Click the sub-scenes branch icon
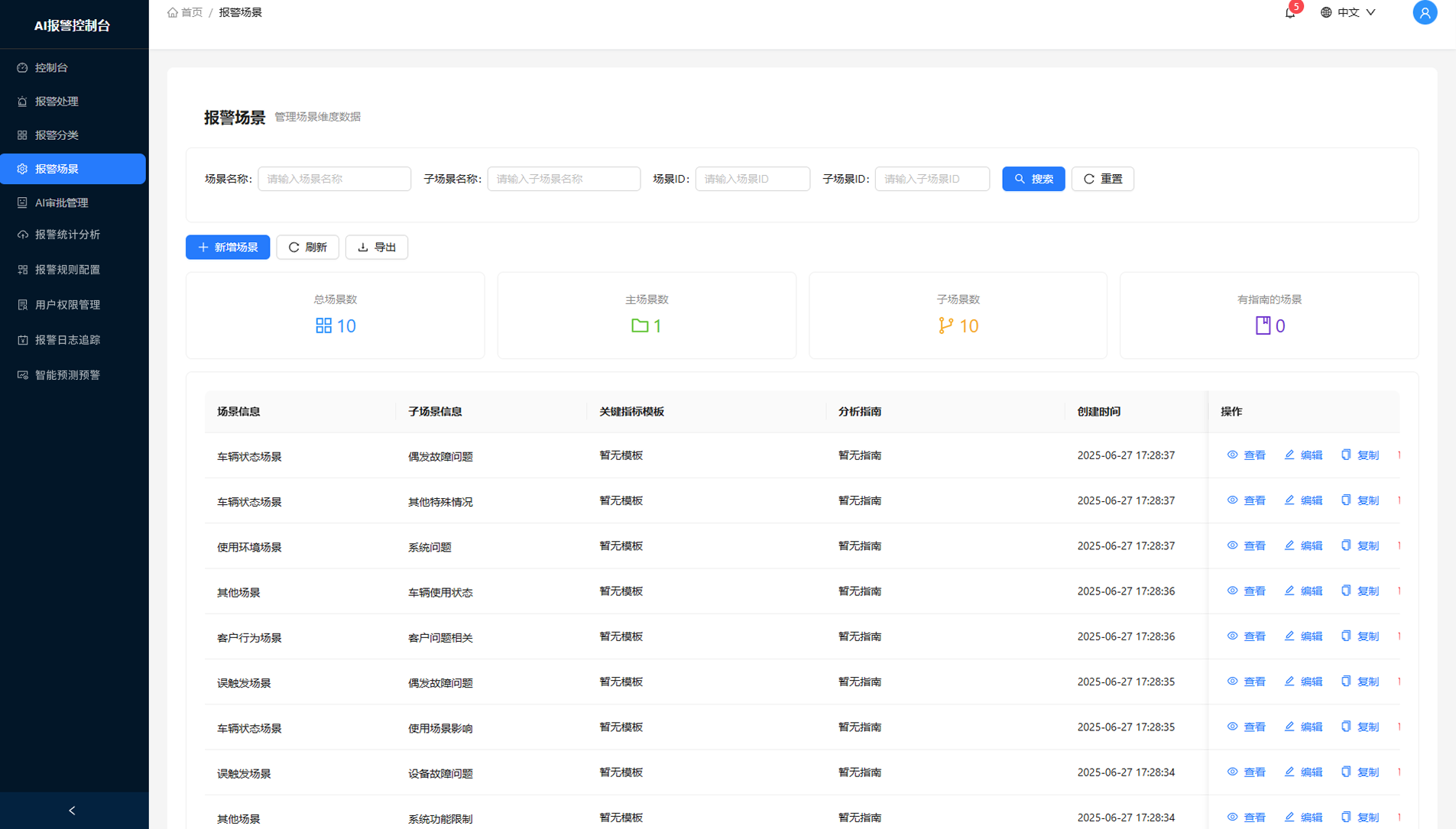Image resolution: width=1456 pixels, height=829 pixels. pos(945,326)
